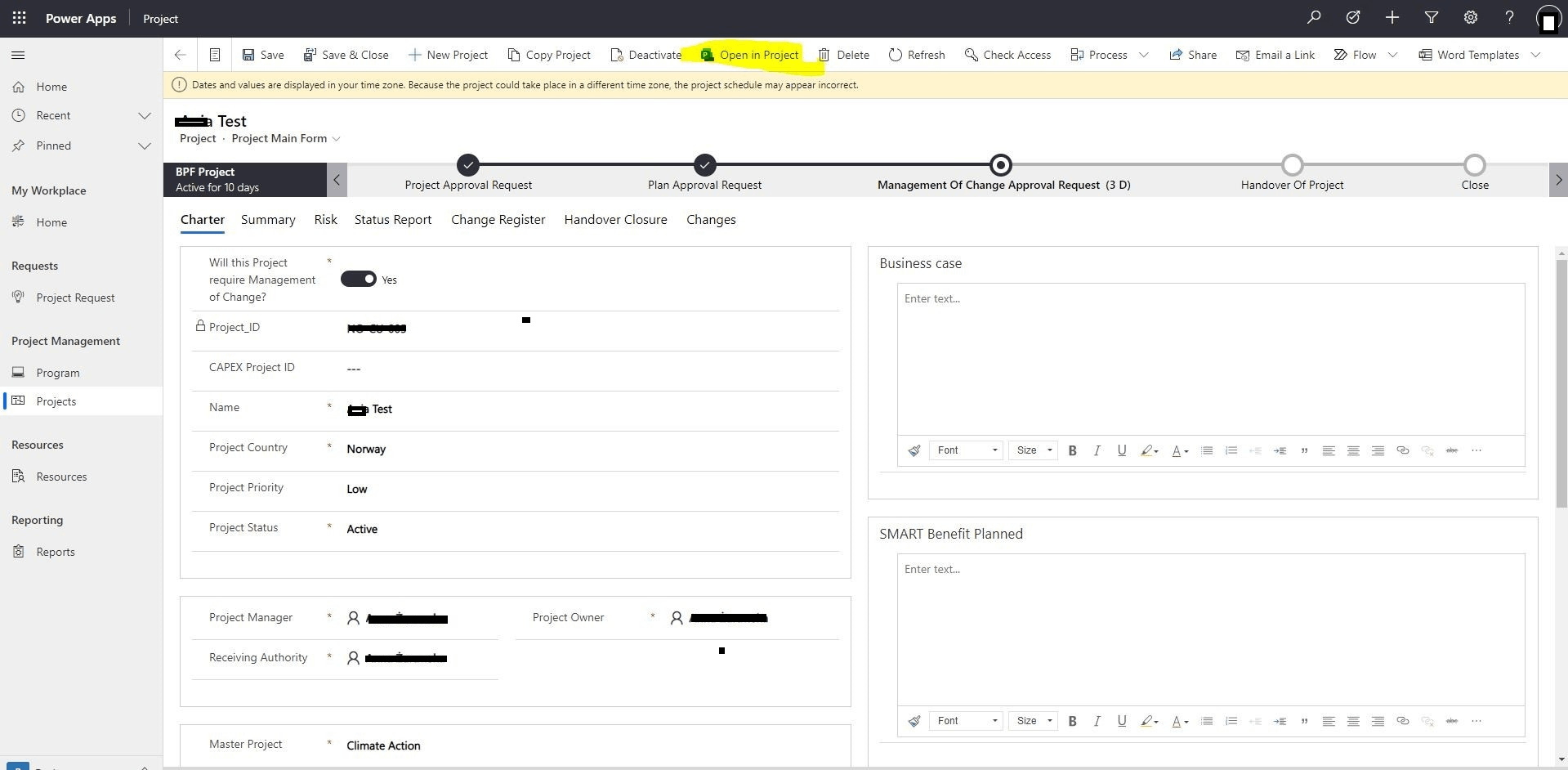Viewport: 1568px width, 770px height.
Task: Select Handover Of Project stage
Action: (x=1292, y=165)
